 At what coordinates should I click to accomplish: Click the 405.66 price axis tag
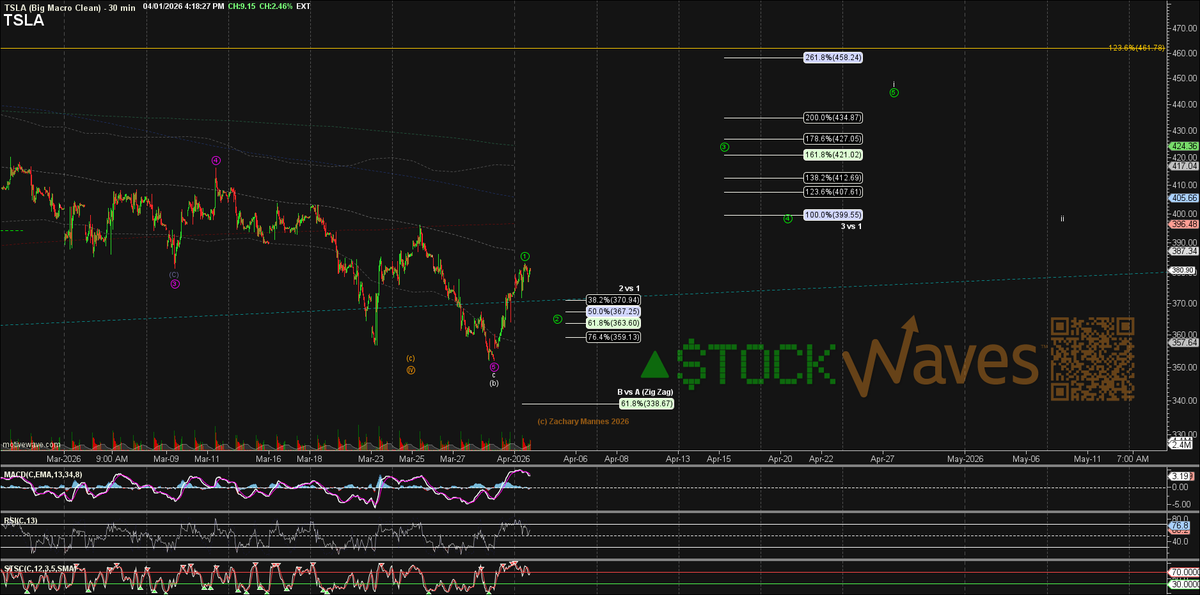click(x=1183, y=198)
